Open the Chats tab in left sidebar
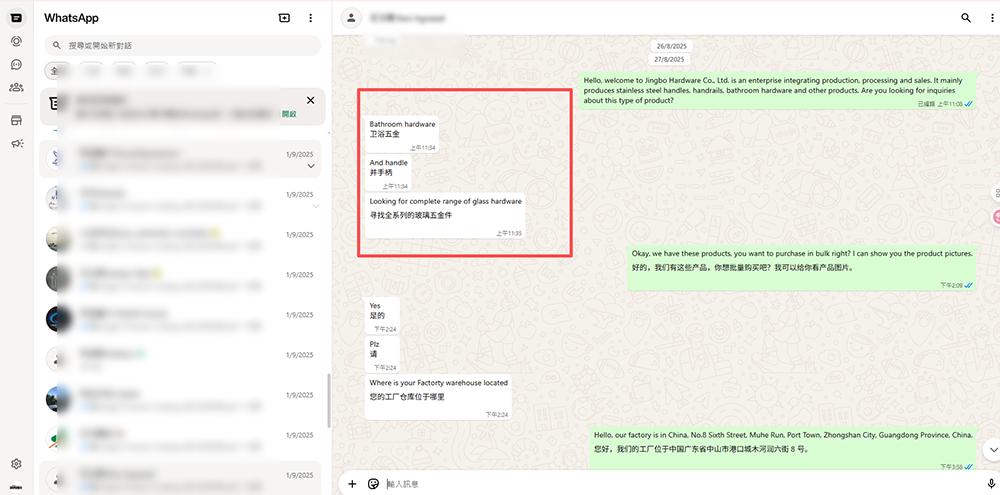The height and width of the screenshot is (495, 1000). pyautogui.click(x=17, y=18)
